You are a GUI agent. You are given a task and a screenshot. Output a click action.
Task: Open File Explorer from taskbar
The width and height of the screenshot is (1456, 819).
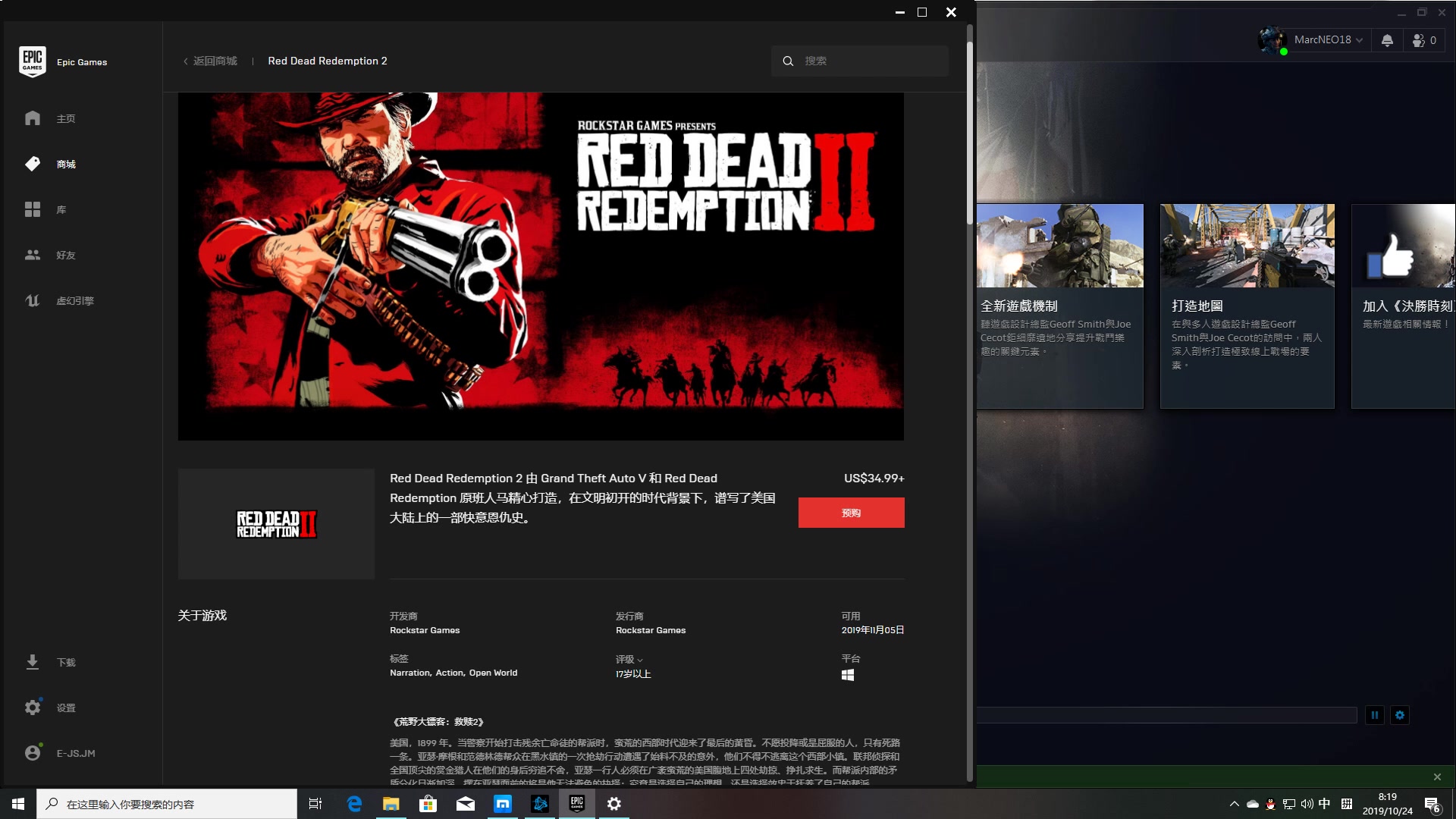391,804
